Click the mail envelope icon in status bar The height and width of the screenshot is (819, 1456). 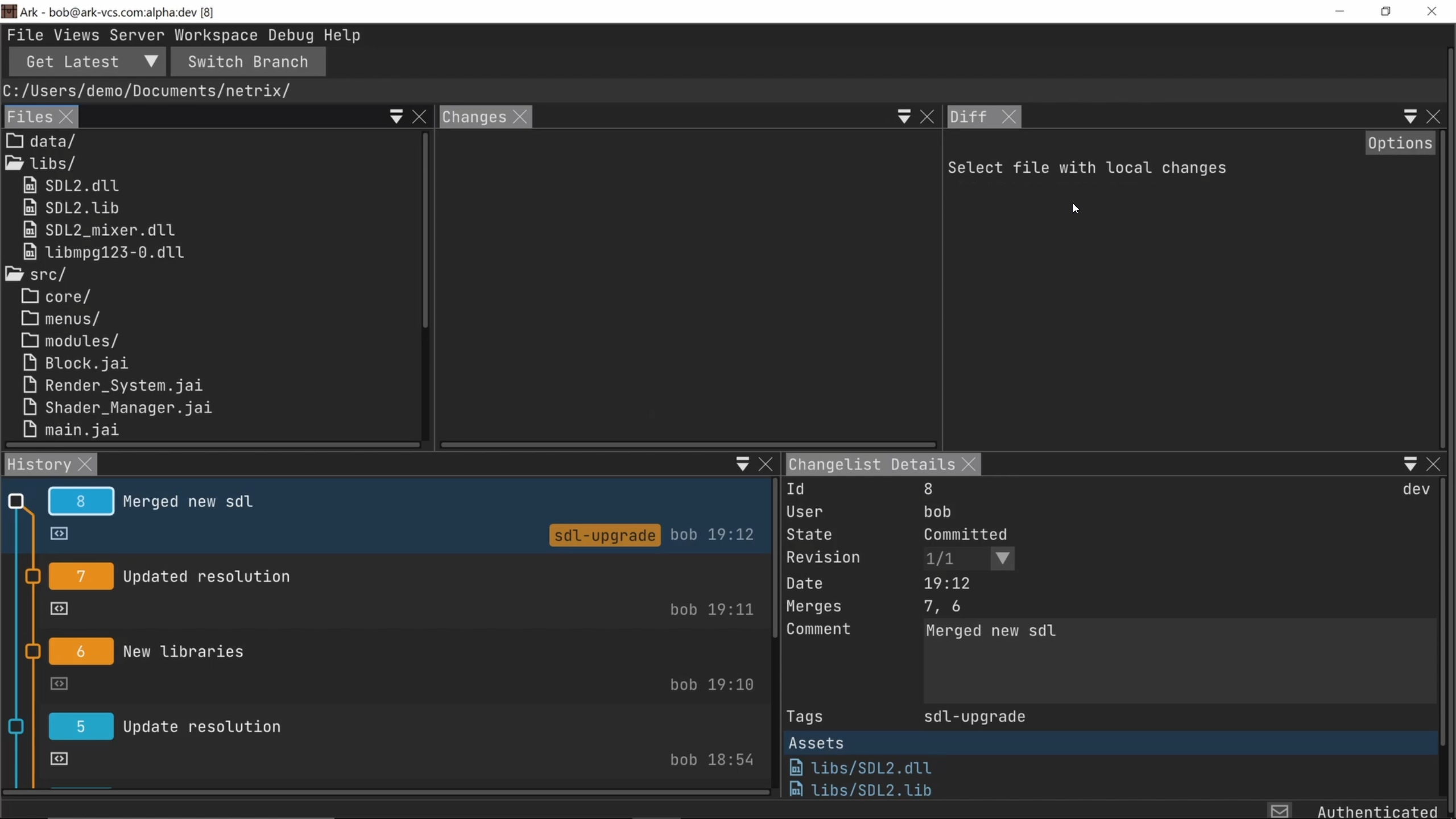coord(1279,811)
